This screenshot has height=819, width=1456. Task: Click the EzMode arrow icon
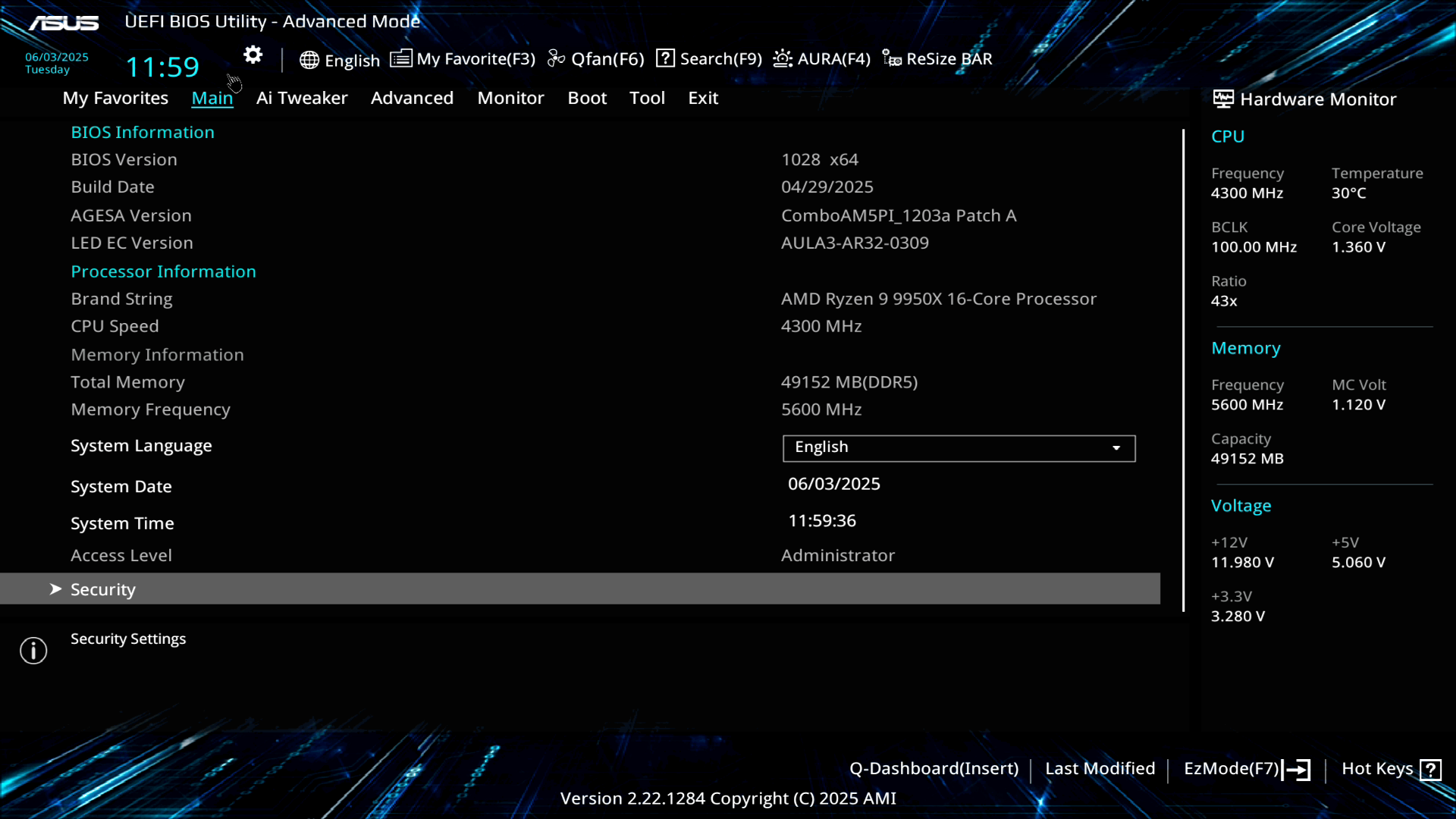click(x=1296, y=770)
